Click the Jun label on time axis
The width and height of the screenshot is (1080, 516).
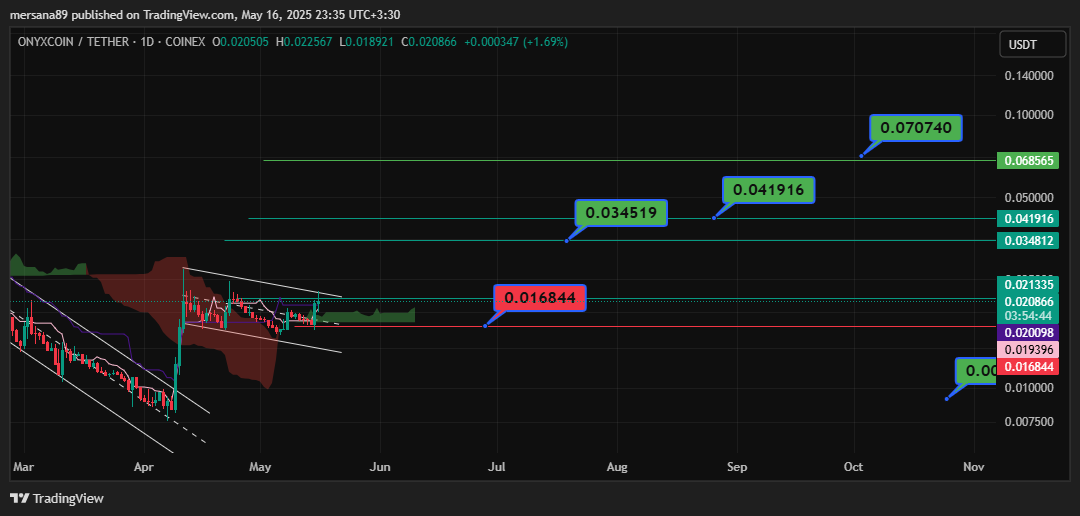pyautogui.click(x=380, y=467)
